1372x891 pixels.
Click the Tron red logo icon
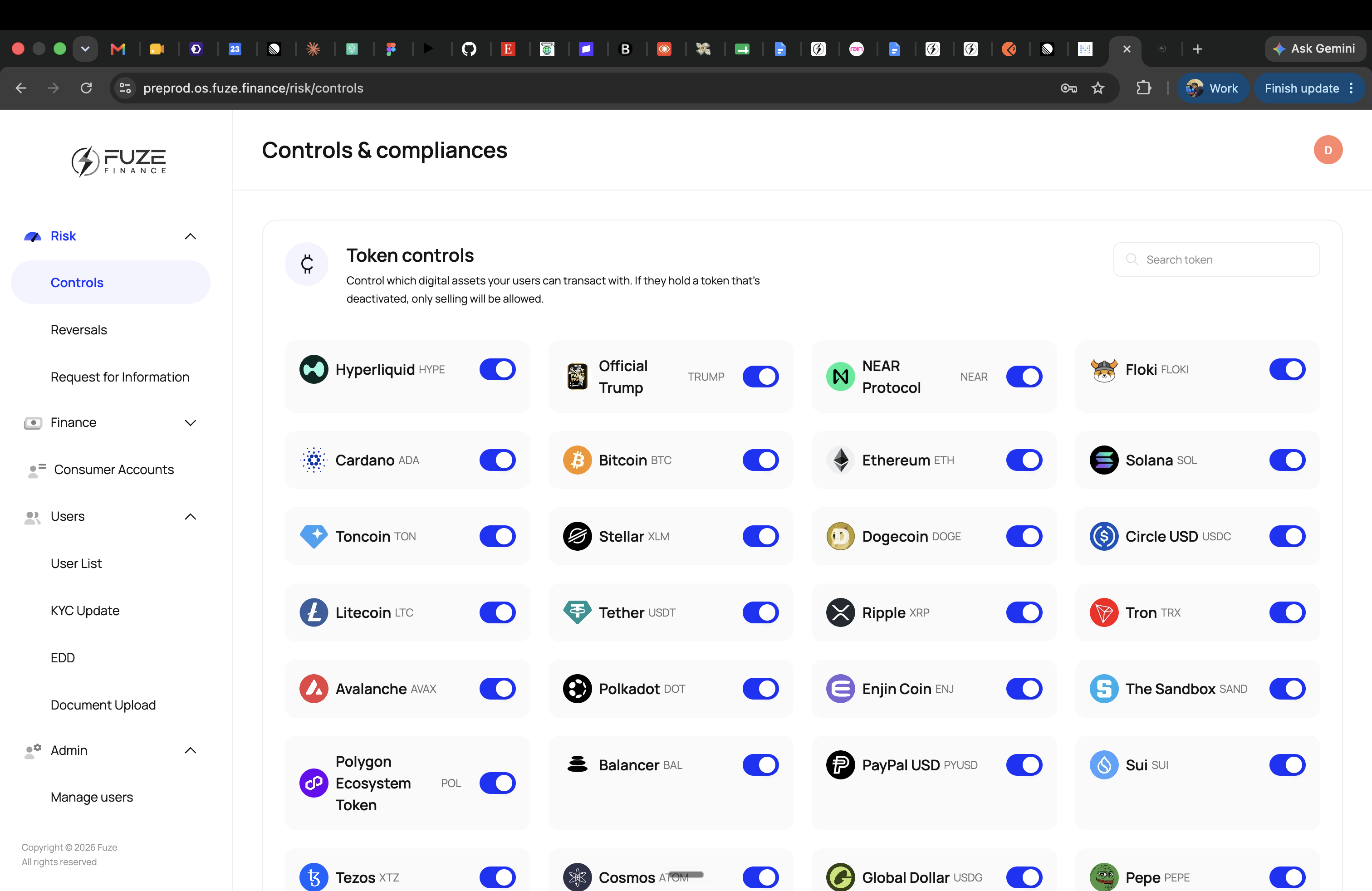pyautogui.click(x=1104, y=612)
